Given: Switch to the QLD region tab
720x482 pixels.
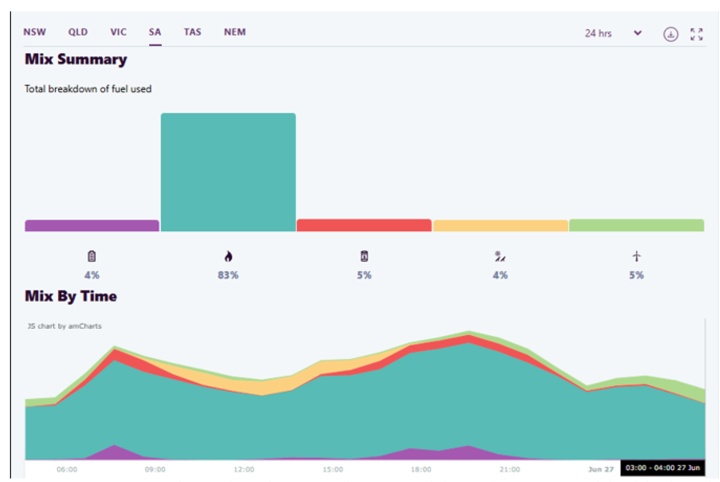Looking at the screenshot, I should click(x=77, y=32).
